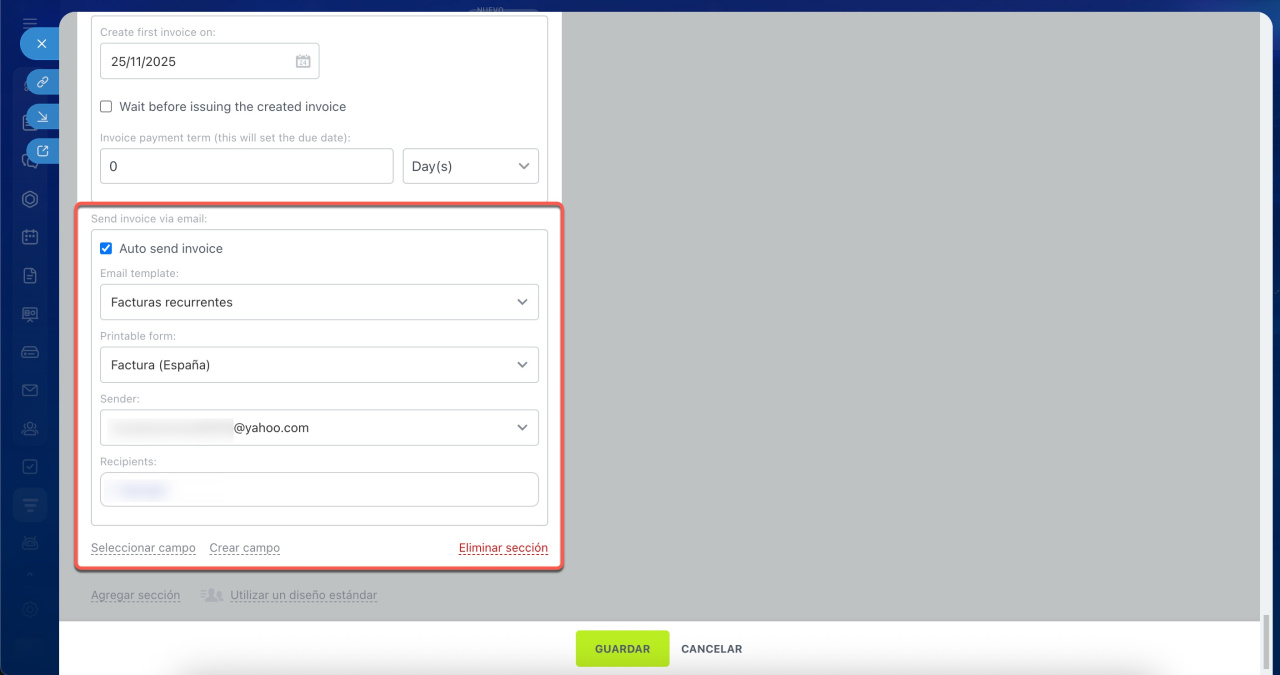This screenshot has height=675, width=1280.
Task: Expand the Day(s) unit dropdown
Action: coord(470,166)
